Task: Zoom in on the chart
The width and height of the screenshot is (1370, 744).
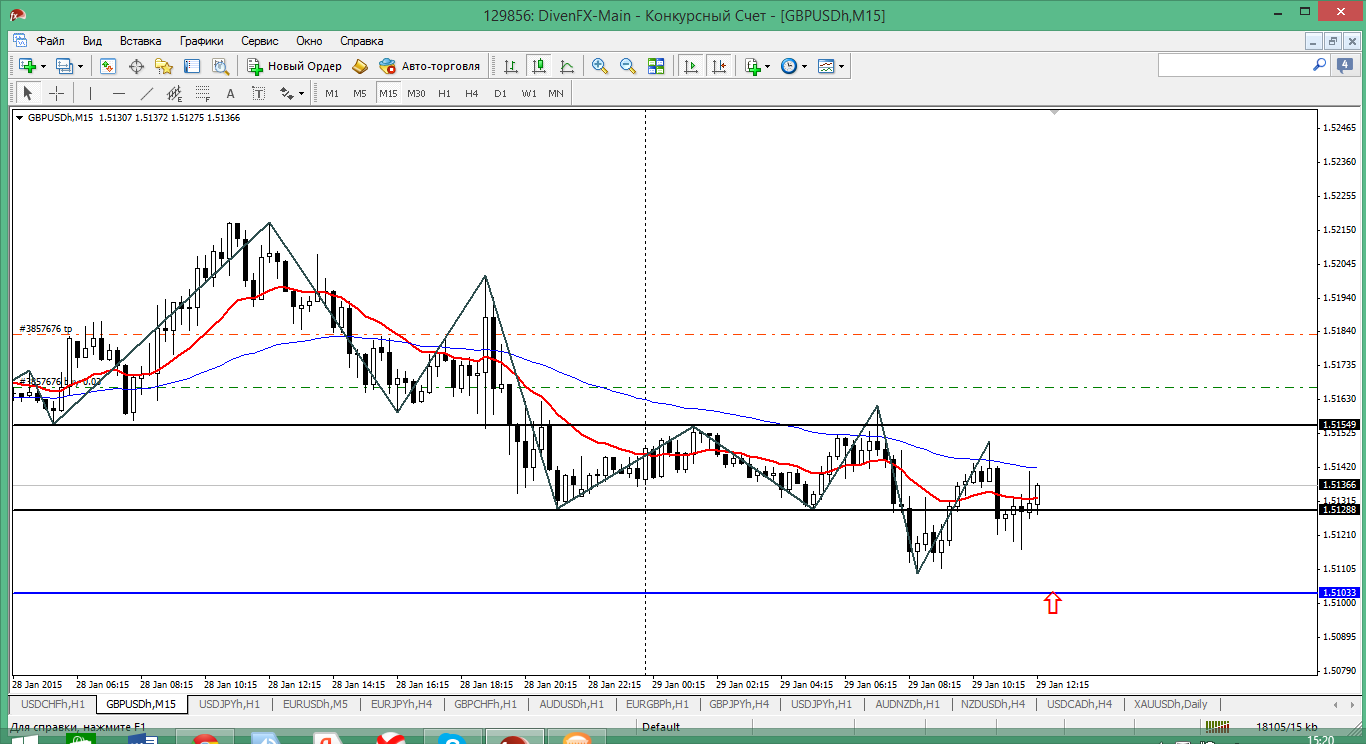Action: (600, 66)
